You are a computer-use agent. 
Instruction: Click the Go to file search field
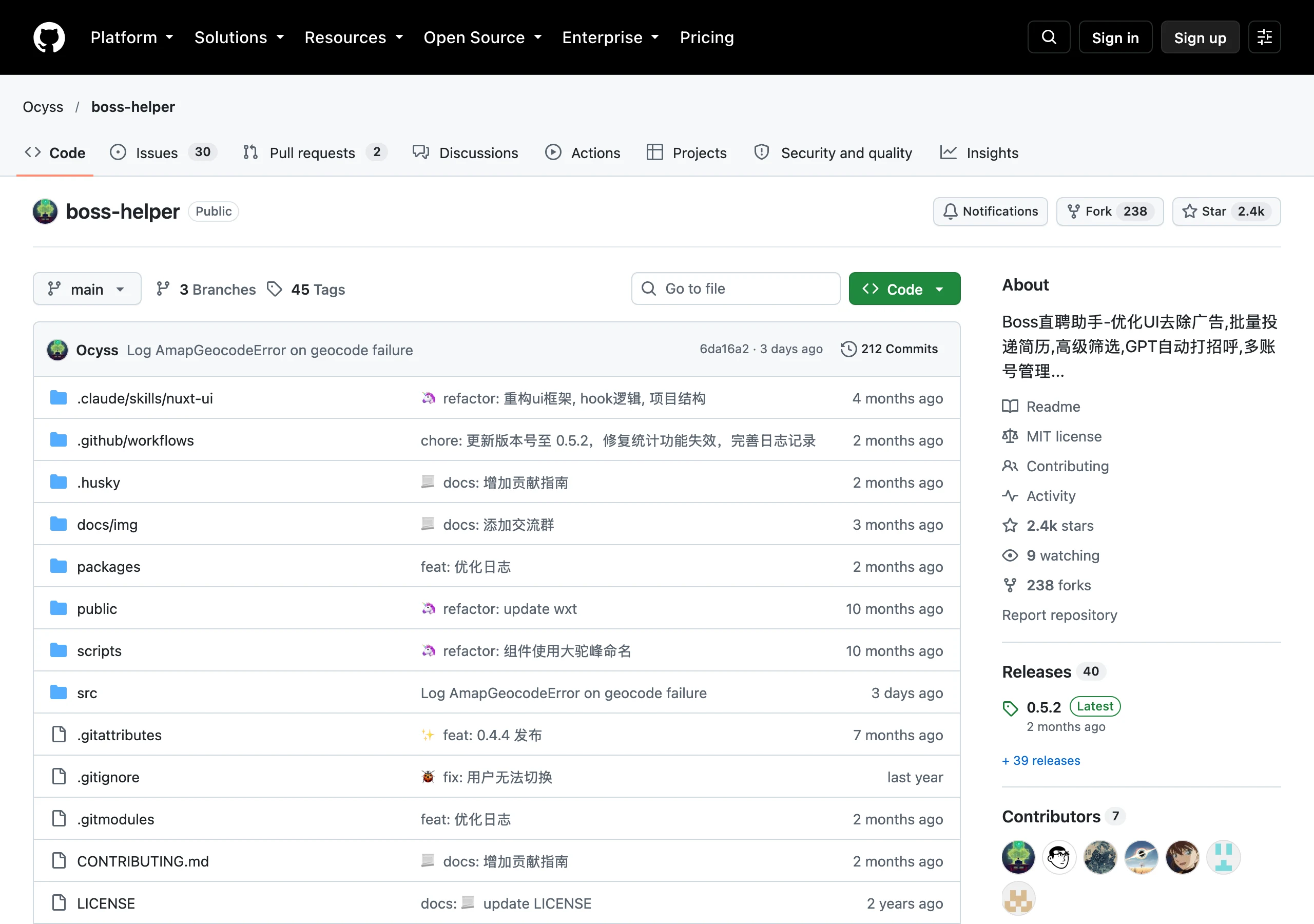pos(736,288)
